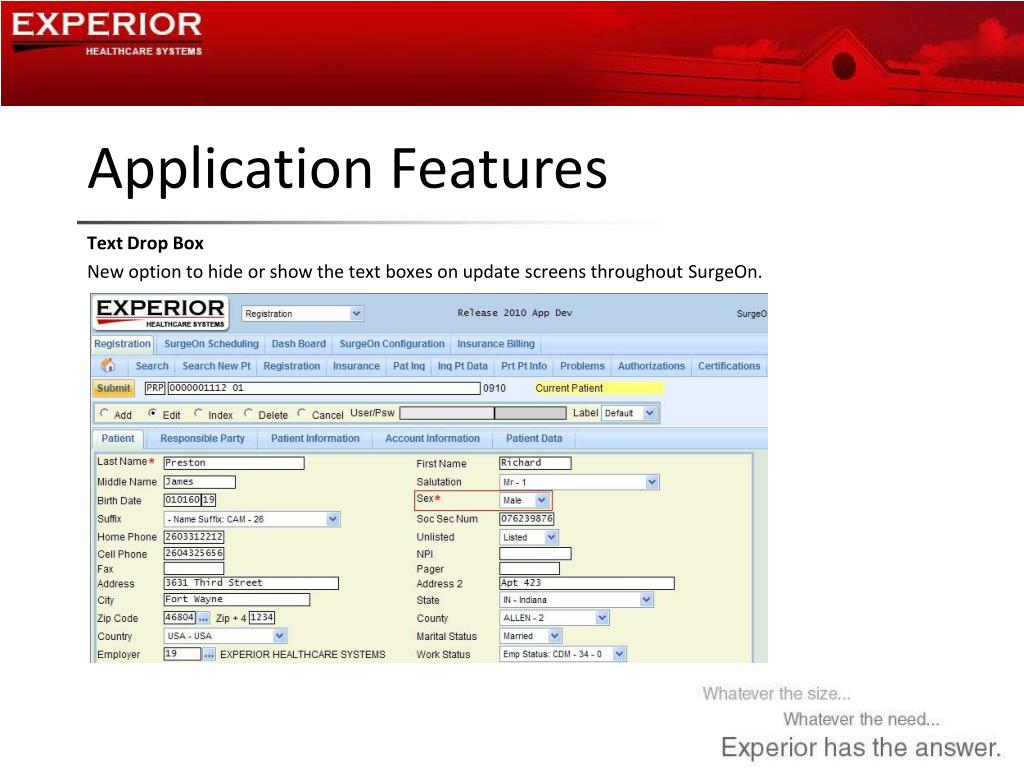The width and height of the screenshot is (1024, 768).
Task: Expand the Country dropdown showing USA
Action: (x=225, y=636)
